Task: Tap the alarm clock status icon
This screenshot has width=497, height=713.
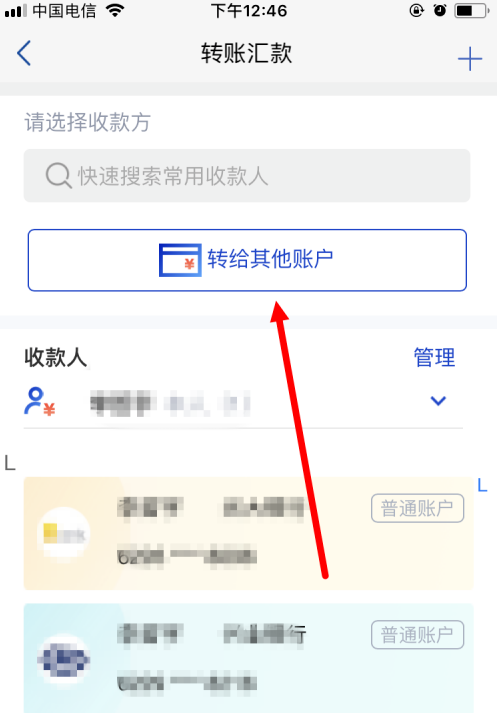Action: (x=440, y=10)
